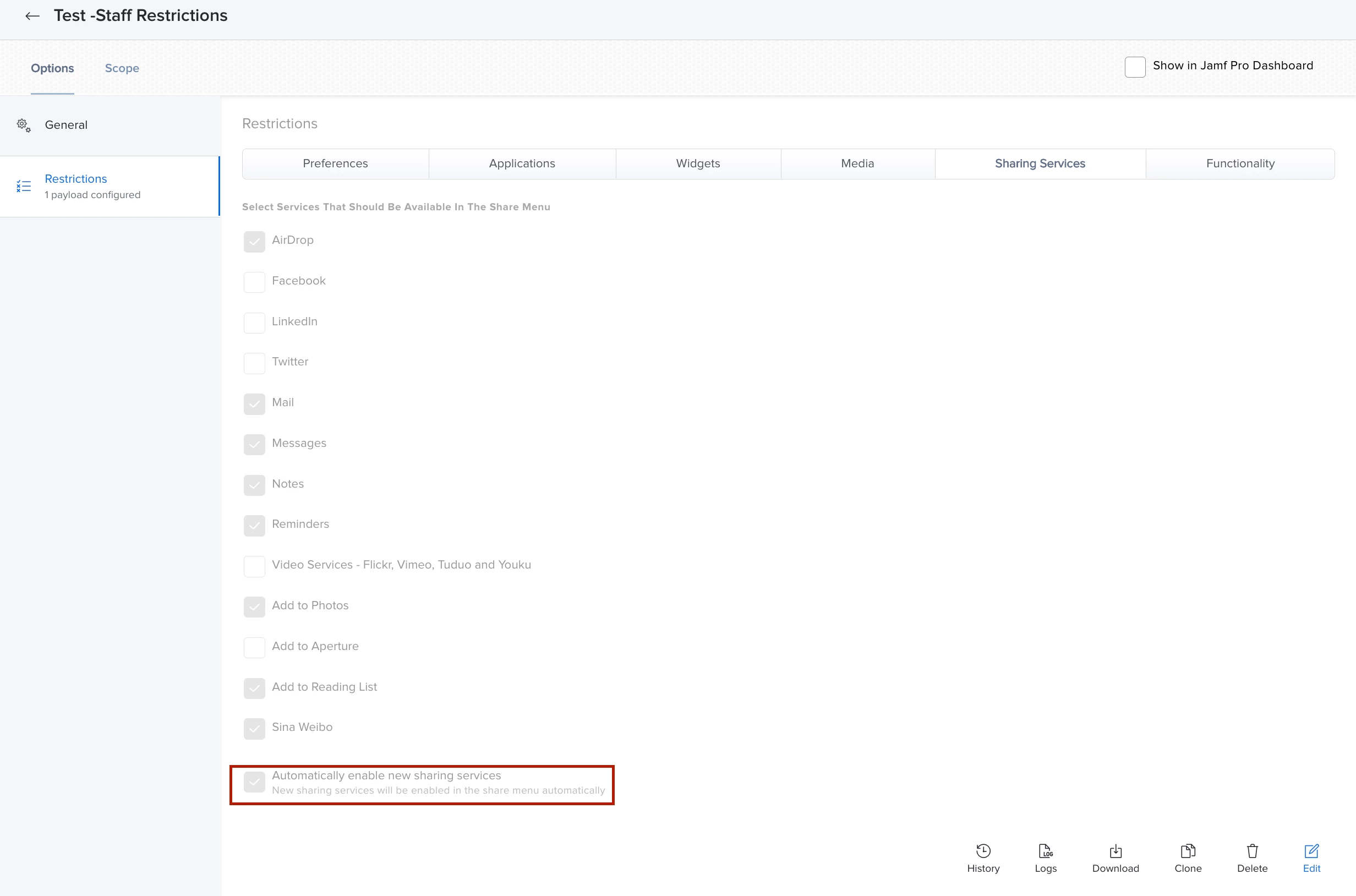Open the Widgets tab

698,163
